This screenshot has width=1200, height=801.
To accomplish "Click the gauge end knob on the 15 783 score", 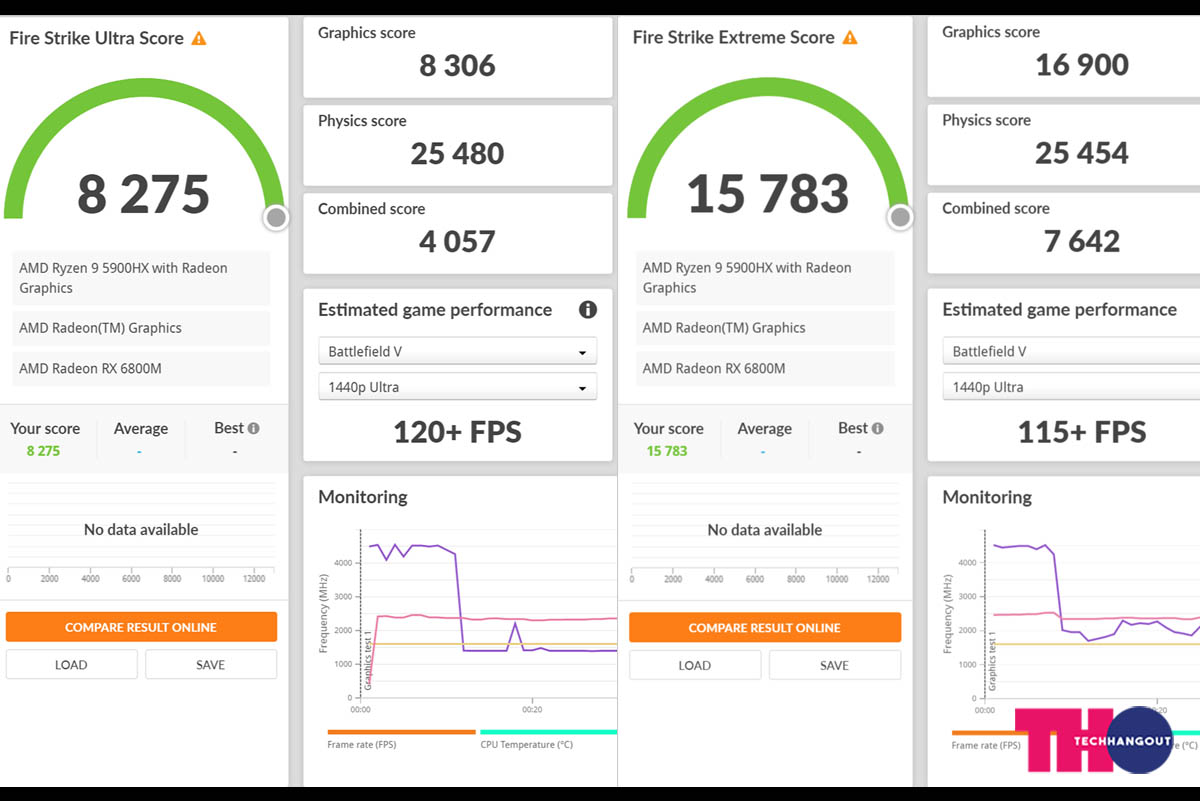I will 900,217.
